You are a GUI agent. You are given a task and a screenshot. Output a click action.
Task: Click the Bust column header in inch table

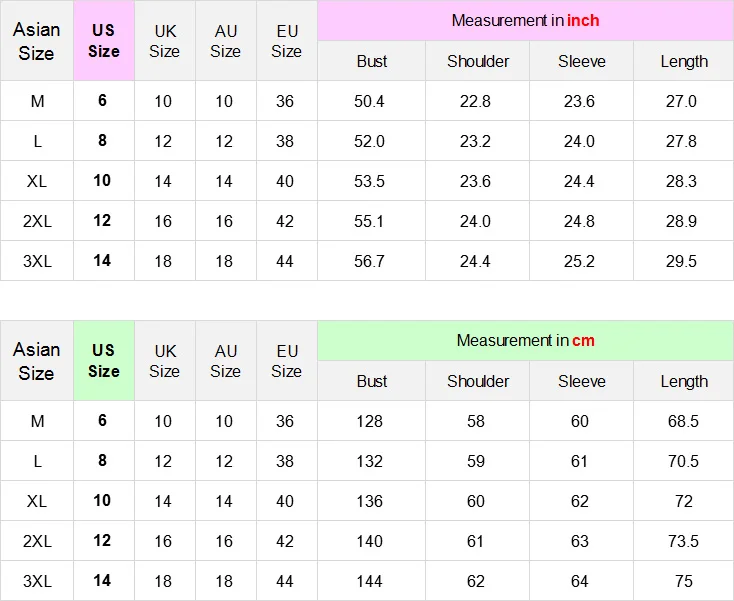tap(372, 61)
